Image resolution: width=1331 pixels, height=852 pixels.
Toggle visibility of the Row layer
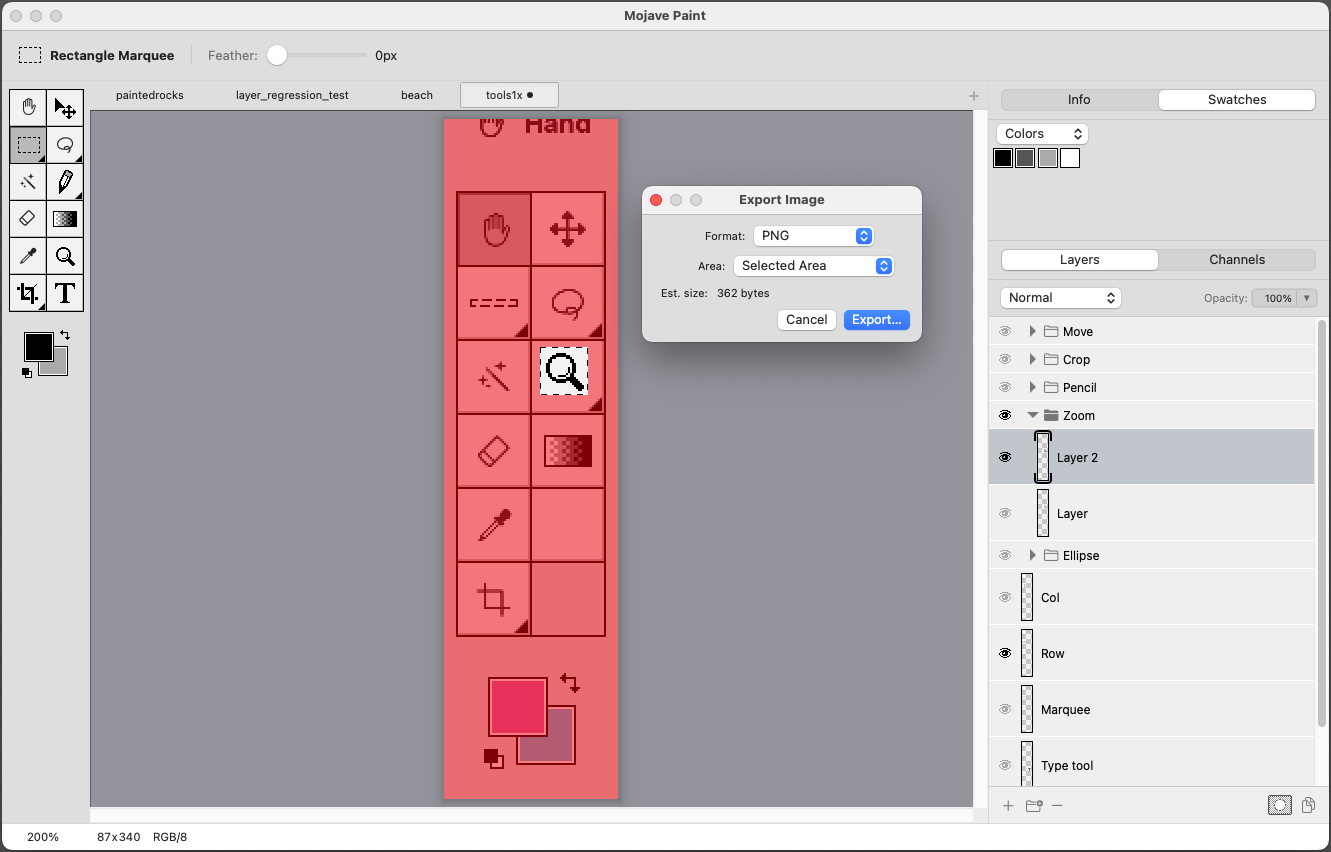1005,653
